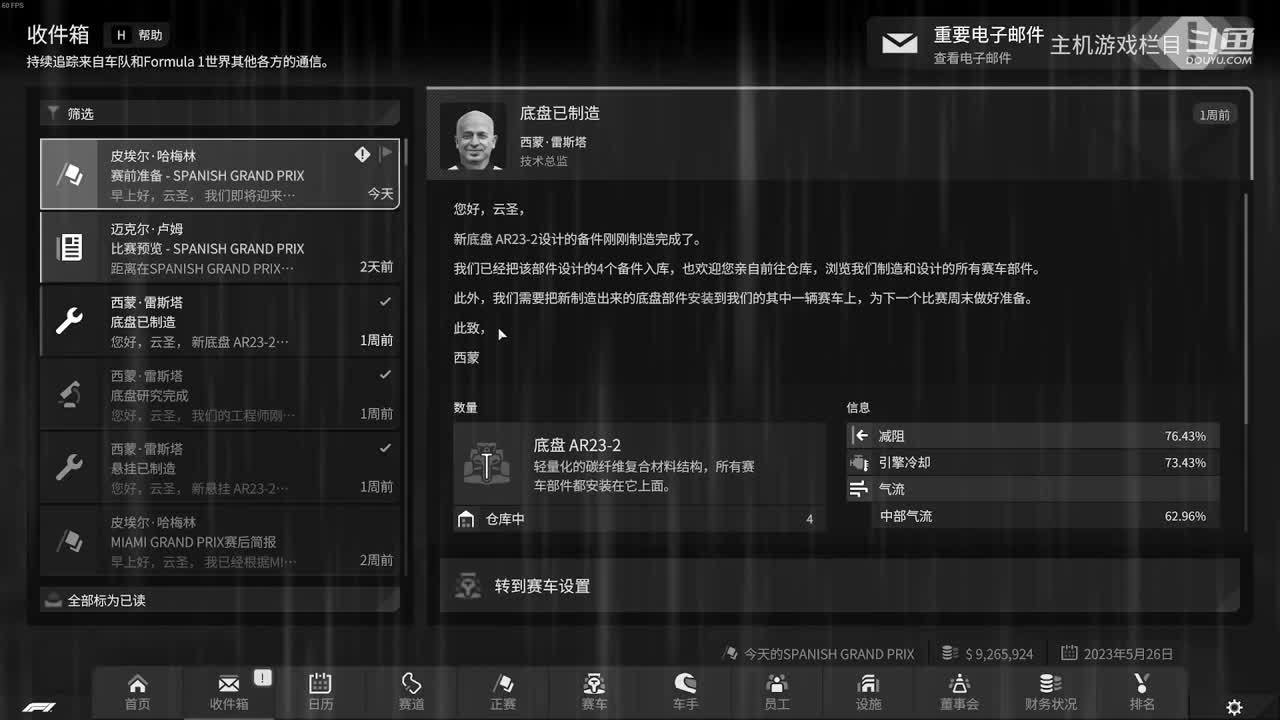Switch to the 赛车 cars tab
1280x720 pixels.
coord(594,692)
